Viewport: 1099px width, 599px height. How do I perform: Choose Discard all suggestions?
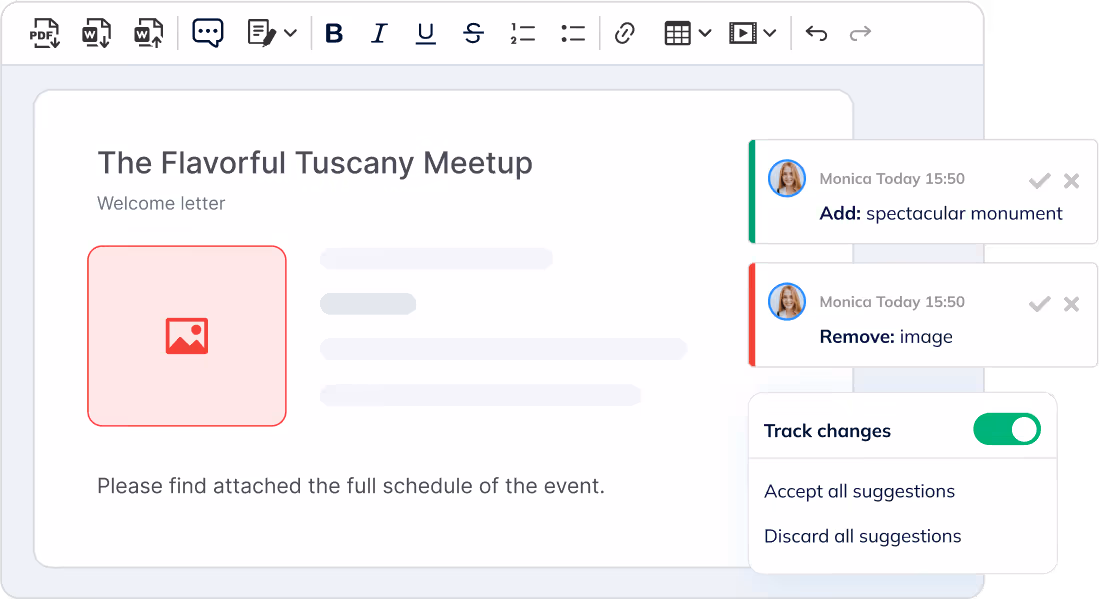pos(862,536)
